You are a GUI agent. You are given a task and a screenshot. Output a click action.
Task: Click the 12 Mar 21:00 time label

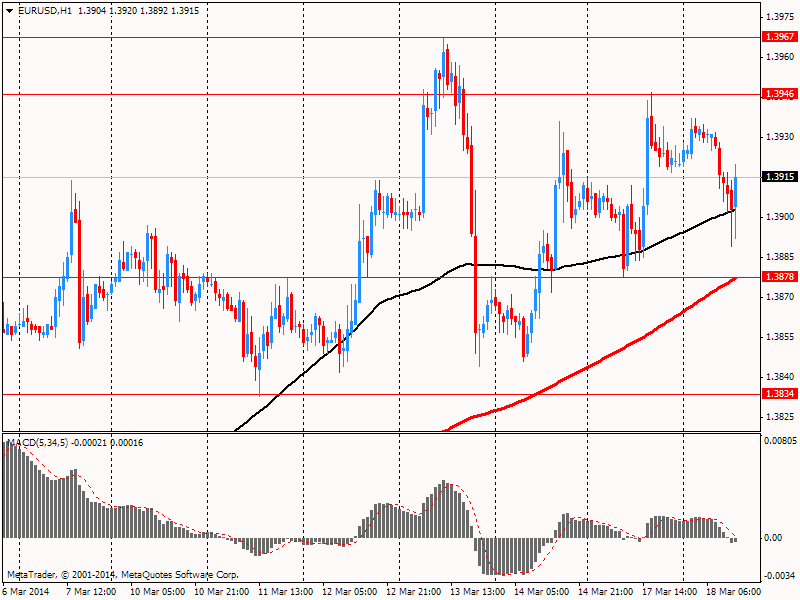point(412,591)
